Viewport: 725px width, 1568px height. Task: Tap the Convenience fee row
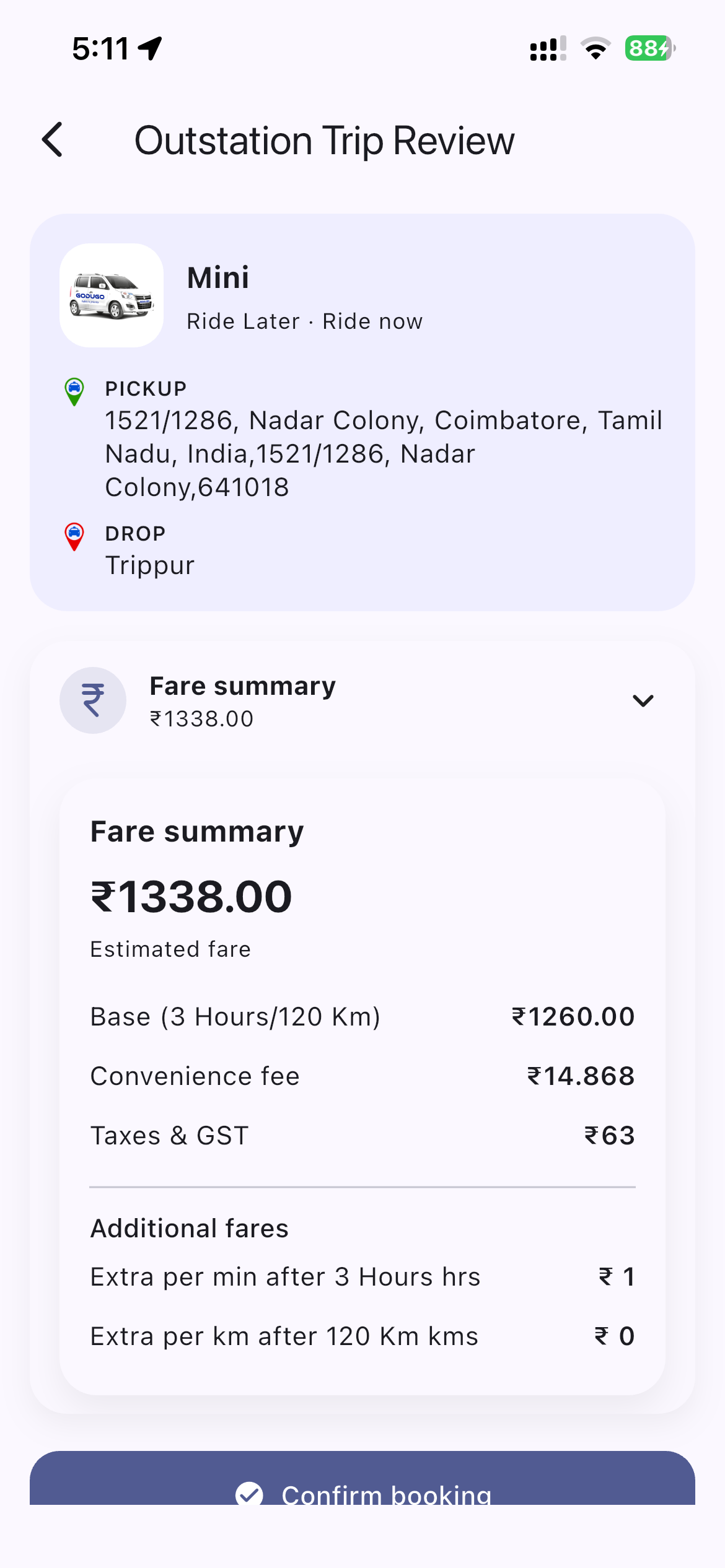tap(362, 1076)
